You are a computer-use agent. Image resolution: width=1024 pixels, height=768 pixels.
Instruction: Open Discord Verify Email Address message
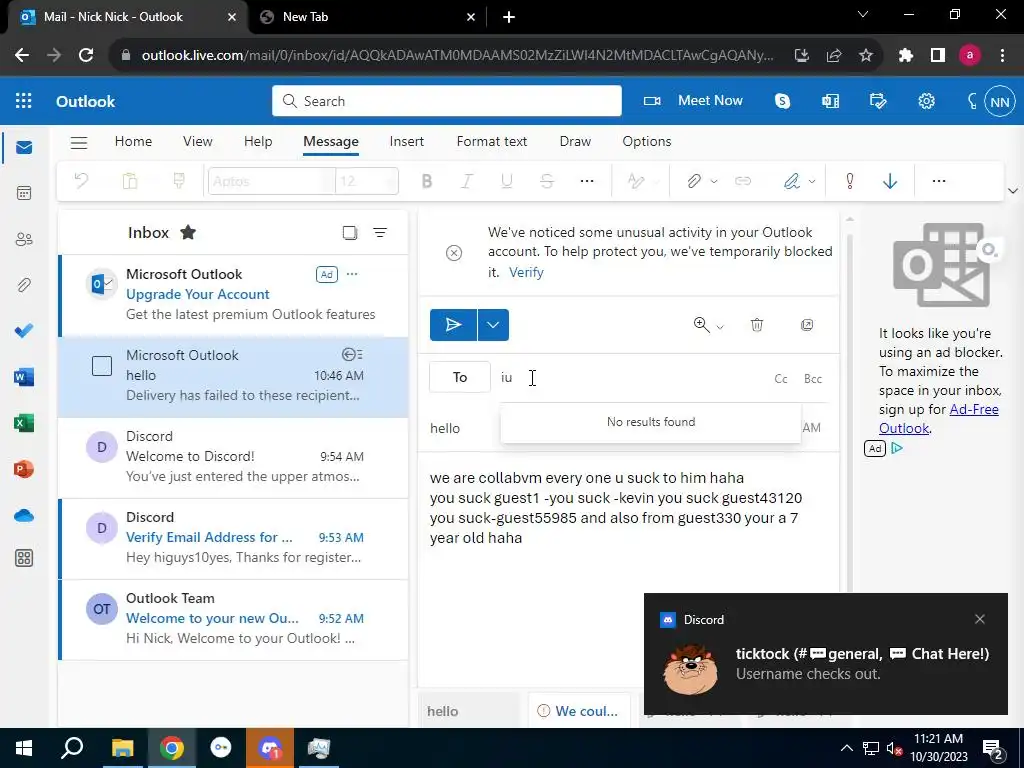coord(233,537)
